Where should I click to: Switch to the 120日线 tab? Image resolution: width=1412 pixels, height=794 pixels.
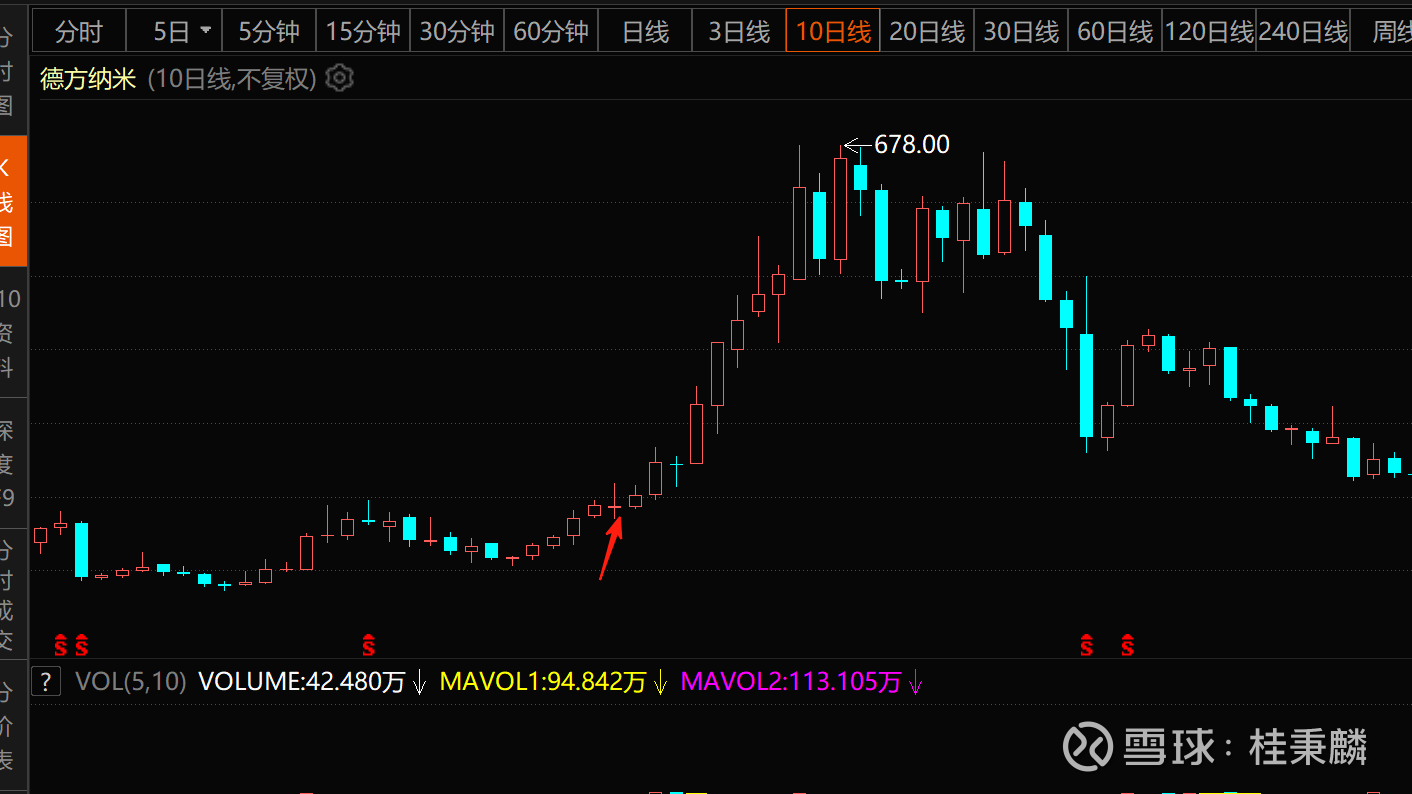(1209, 31)
